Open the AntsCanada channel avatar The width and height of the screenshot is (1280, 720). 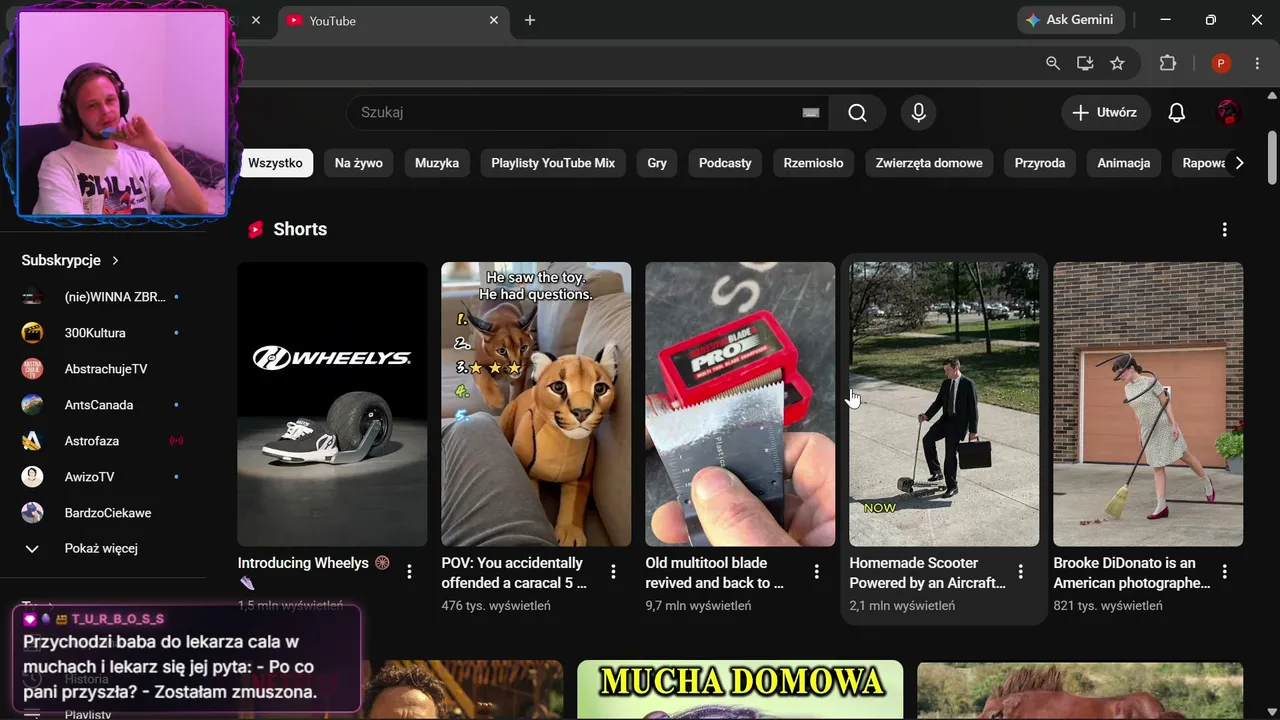(x=33, y=405)
